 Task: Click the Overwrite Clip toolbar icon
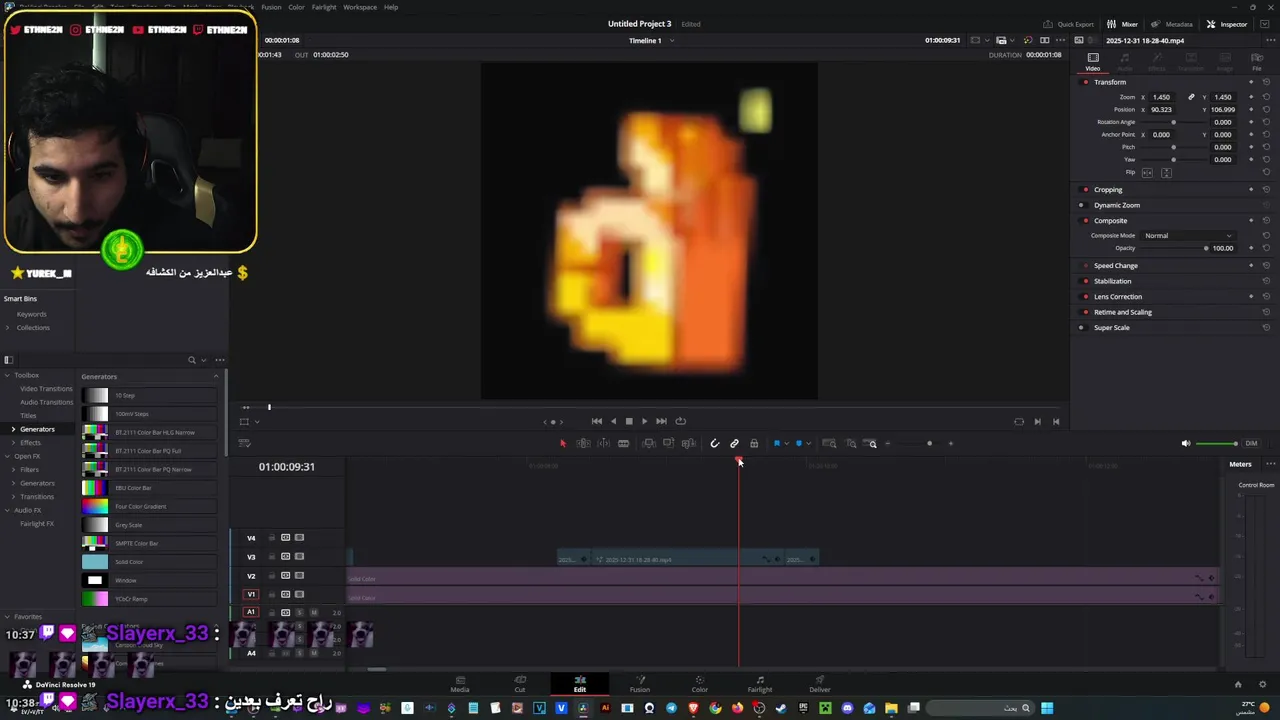coord(668,443)
